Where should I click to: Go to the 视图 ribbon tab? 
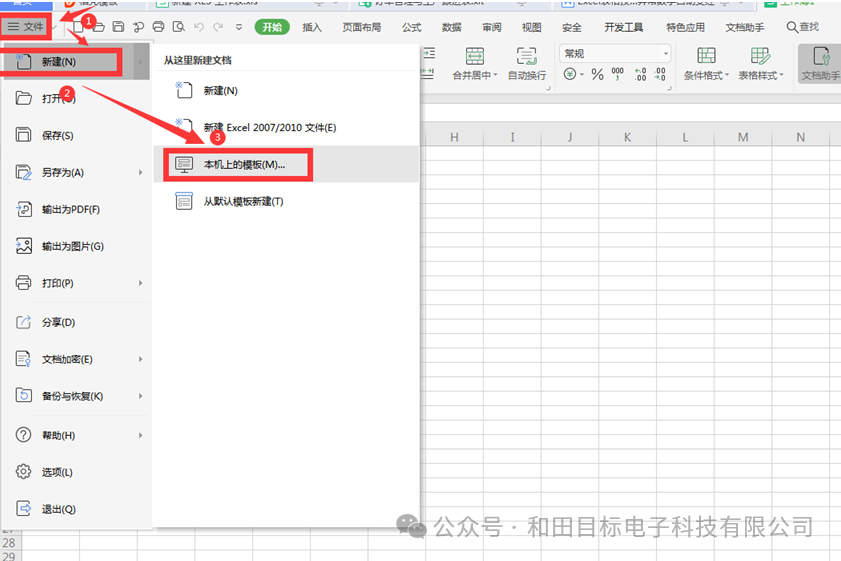tap(532, 27)
